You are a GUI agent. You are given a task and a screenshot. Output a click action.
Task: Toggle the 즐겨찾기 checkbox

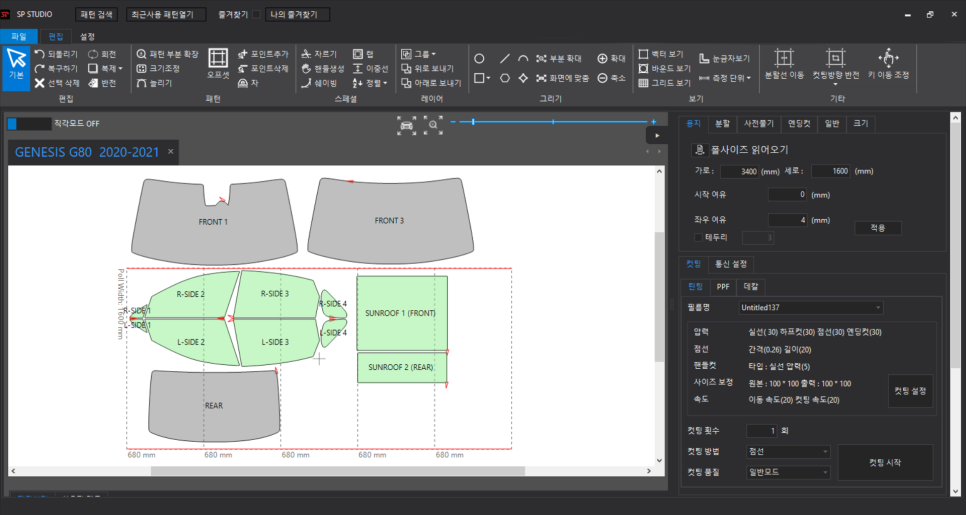[256, 14]
